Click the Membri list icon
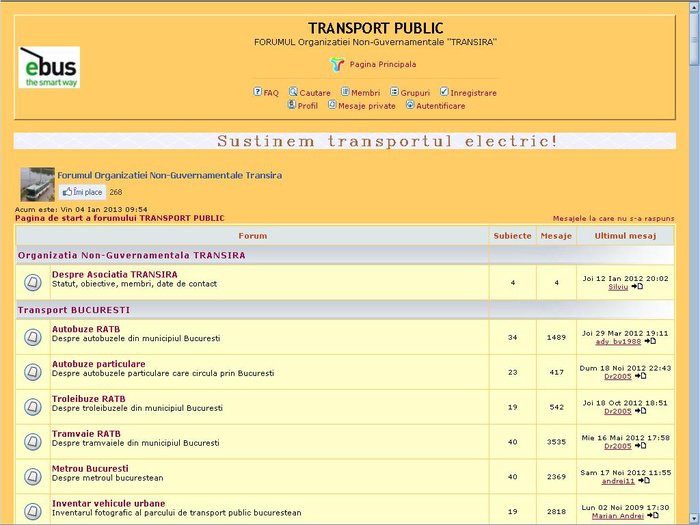Image resolution: width=700 pixels, height=525 pixels. click(345, 92)
